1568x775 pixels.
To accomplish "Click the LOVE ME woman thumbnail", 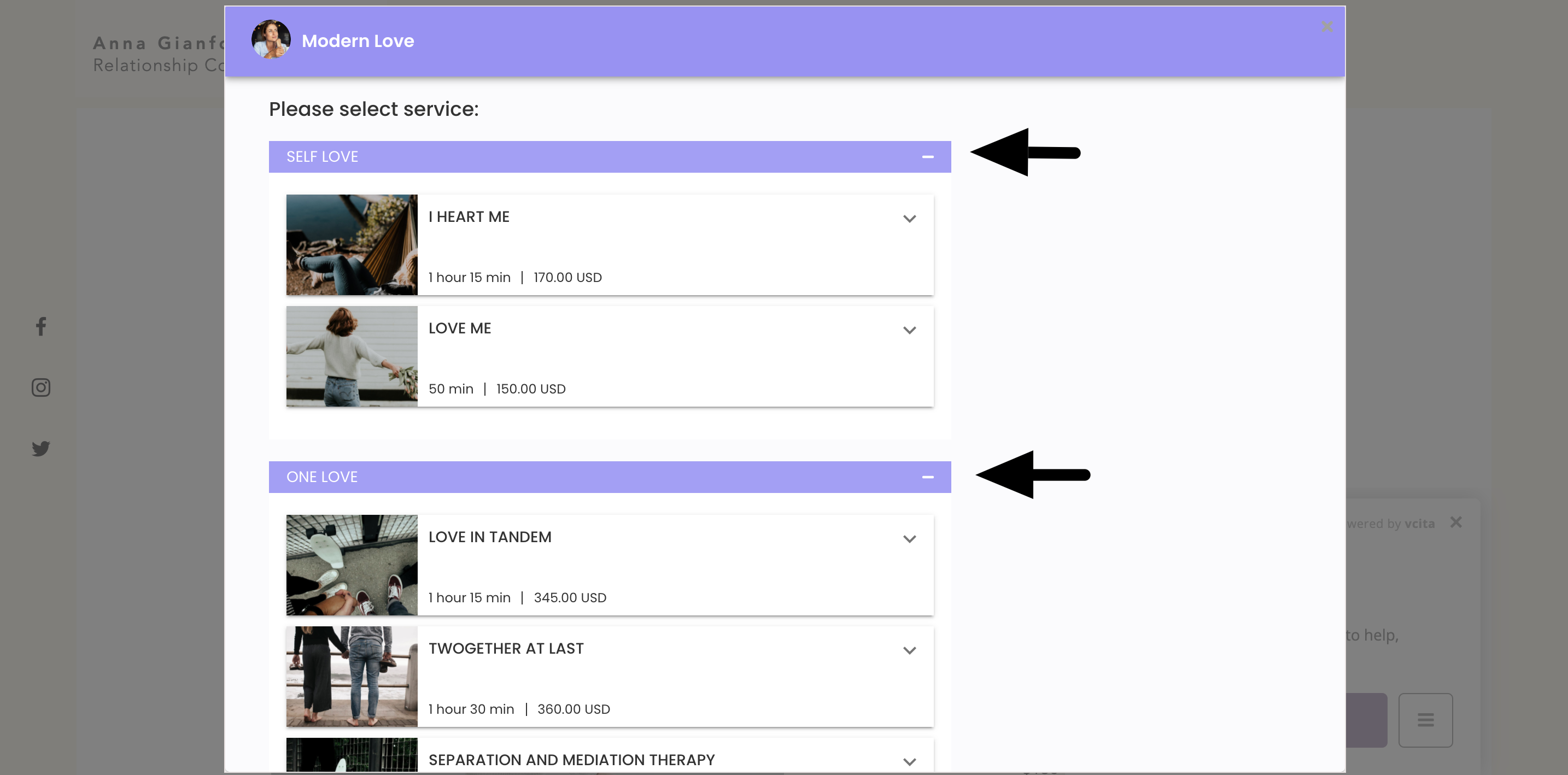I will pyautogui.click(x=352, y=356).
